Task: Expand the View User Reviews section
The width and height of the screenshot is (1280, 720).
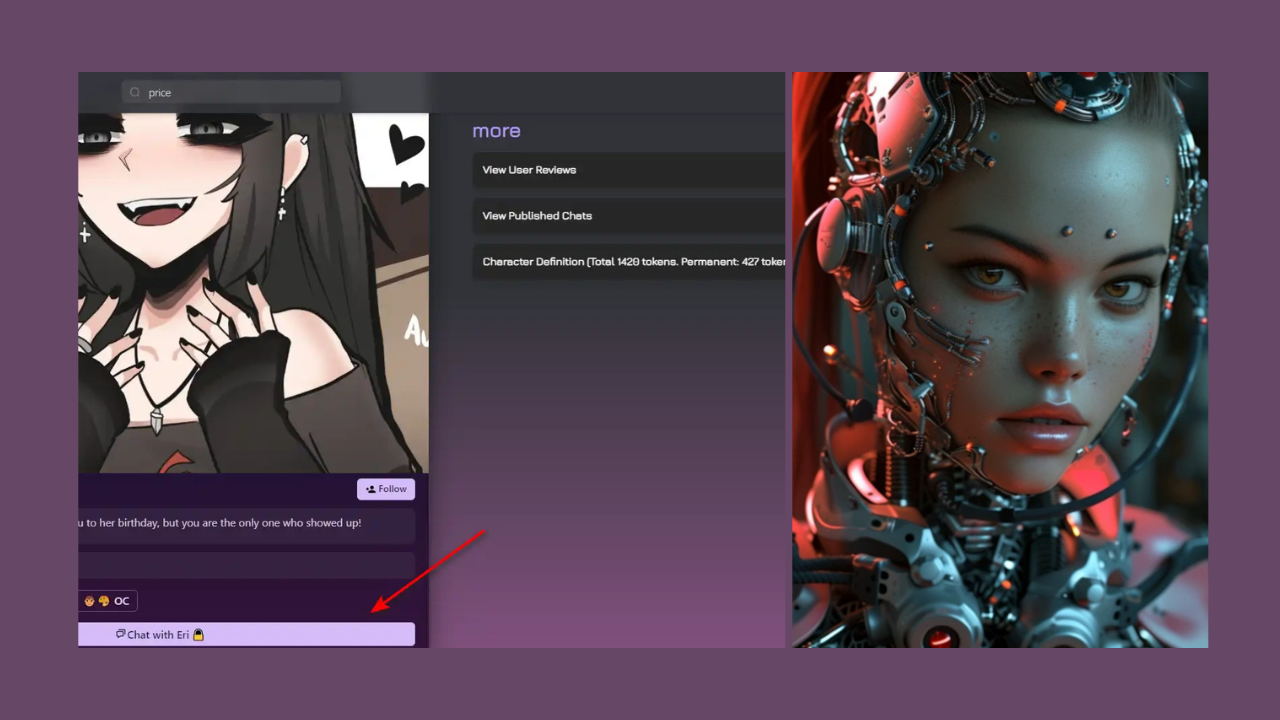Action: [x=628, y=170]
